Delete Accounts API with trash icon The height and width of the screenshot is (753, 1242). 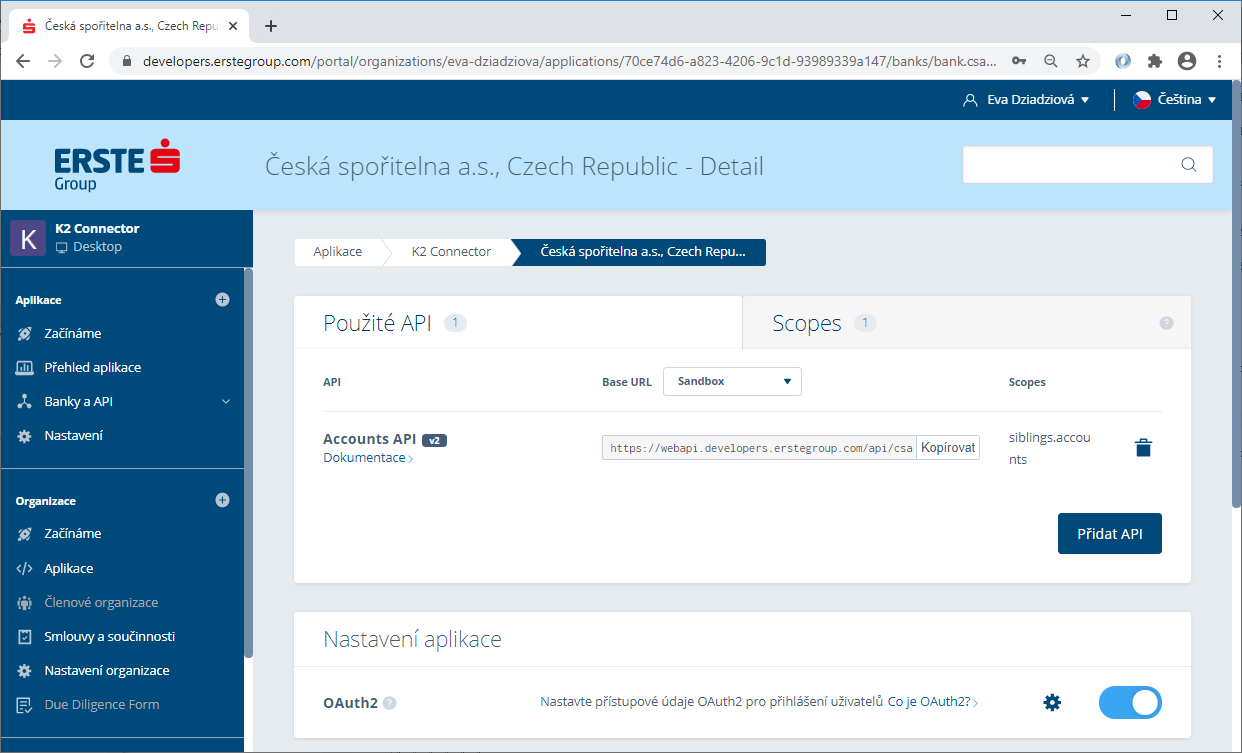1143,448
